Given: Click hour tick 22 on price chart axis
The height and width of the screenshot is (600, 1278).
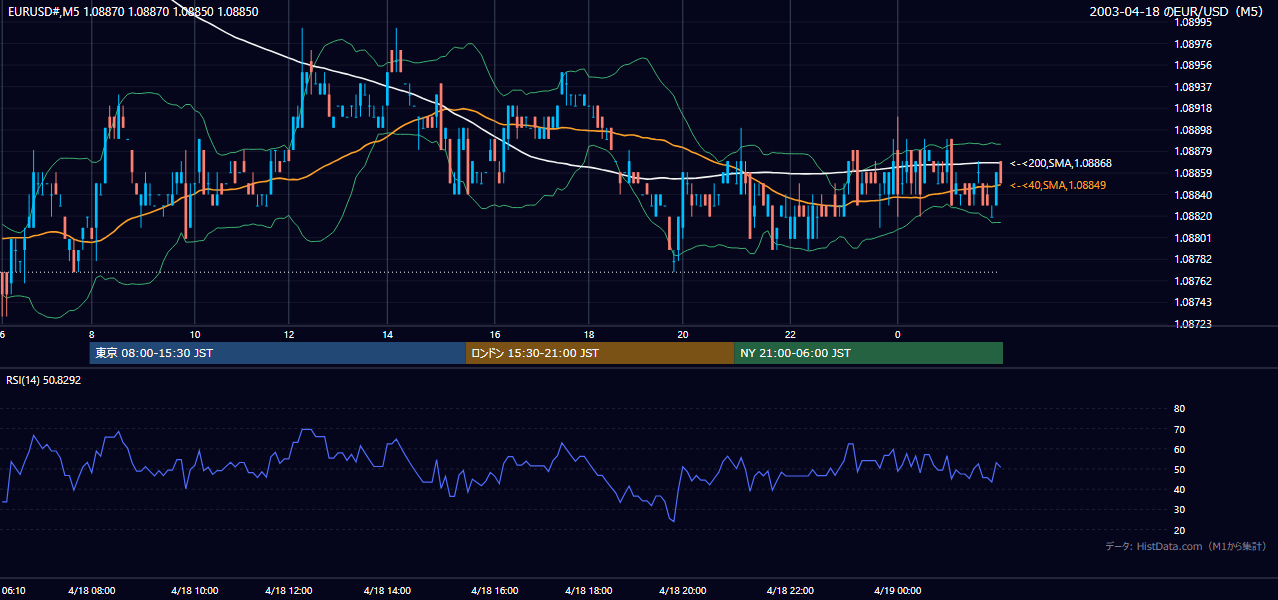Looking at the screenshot, I should (790, 334).
